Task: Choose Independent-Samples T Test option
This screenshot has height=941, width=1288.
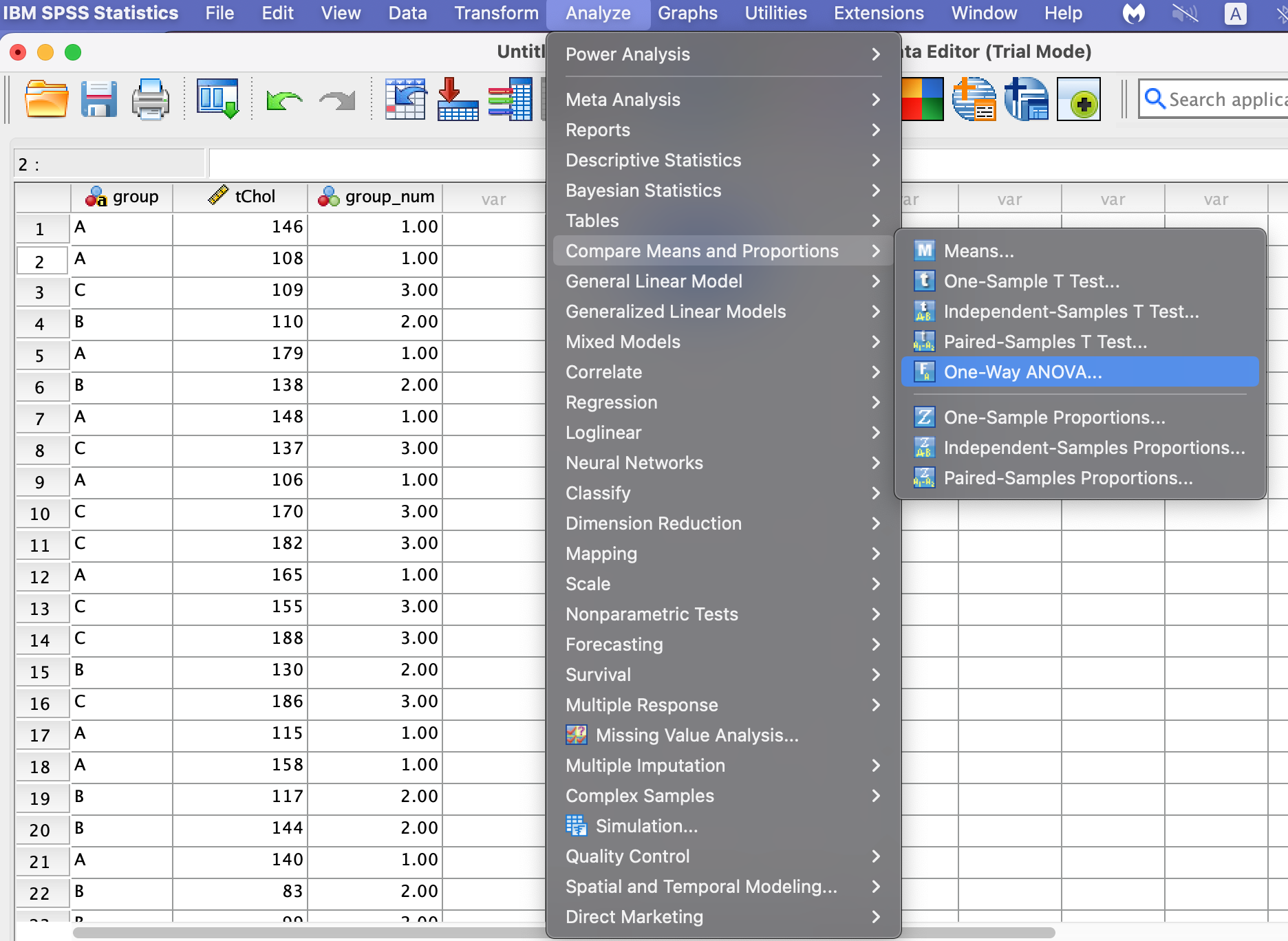Action: 1071,312
